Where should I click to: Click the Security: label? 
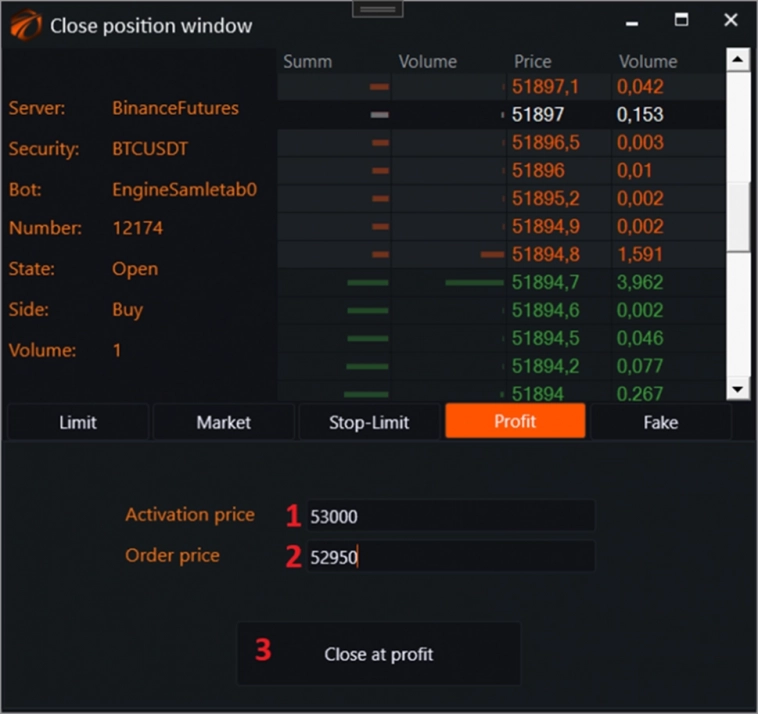44,148
